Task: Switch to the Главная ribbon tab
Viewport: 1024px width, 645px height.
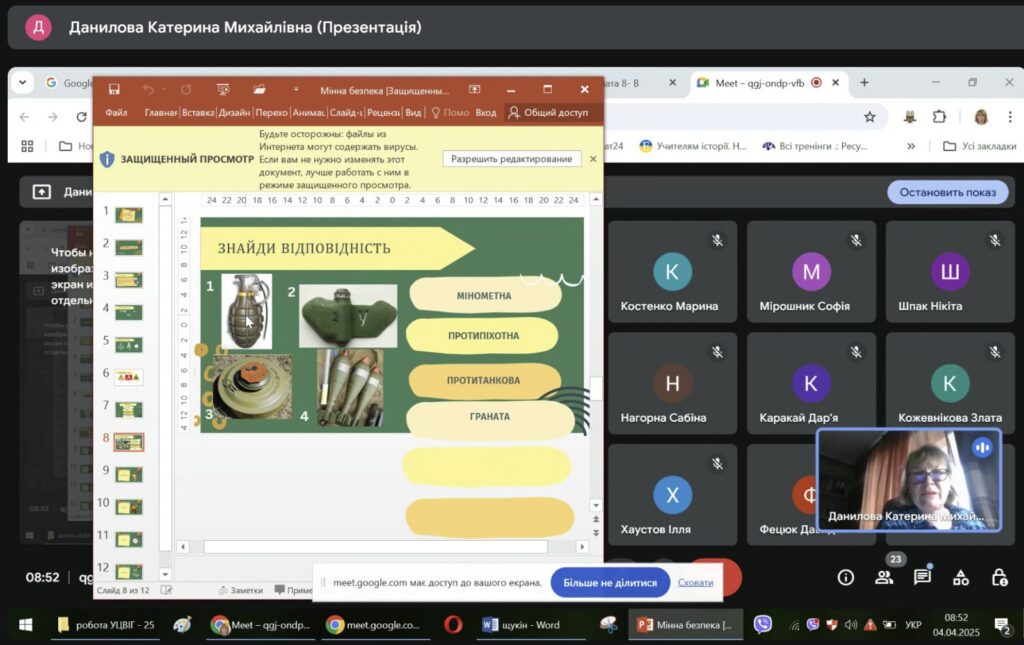Action: [x=161, y=112]
